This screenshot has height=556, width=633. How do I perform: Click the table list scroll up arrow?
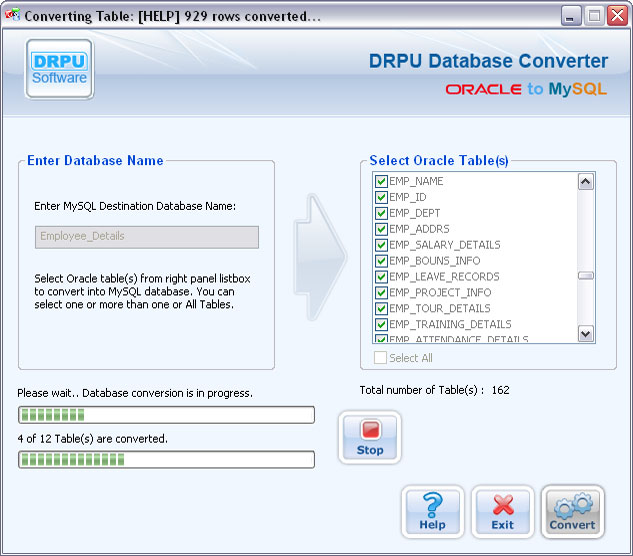586,182
